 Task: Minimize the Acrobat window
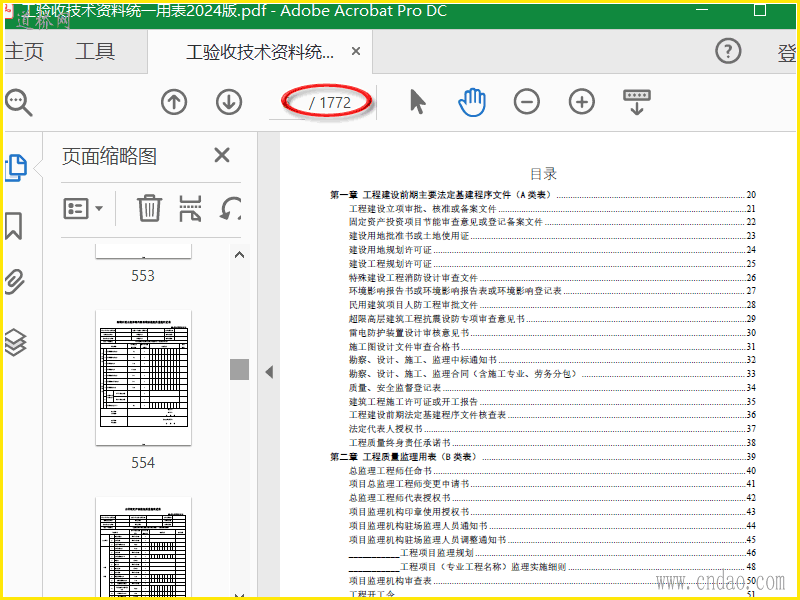click(702, 10)
